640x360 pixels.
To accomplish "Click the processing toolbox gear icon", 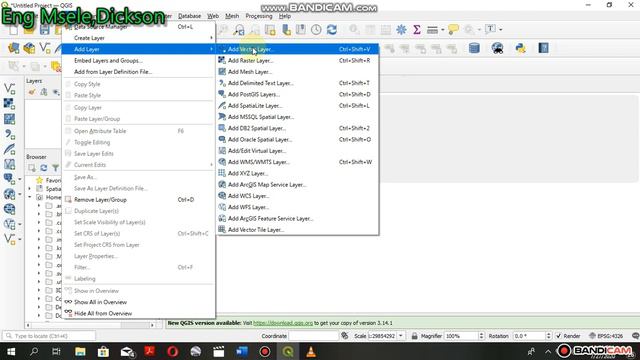I will coord(401,29).
